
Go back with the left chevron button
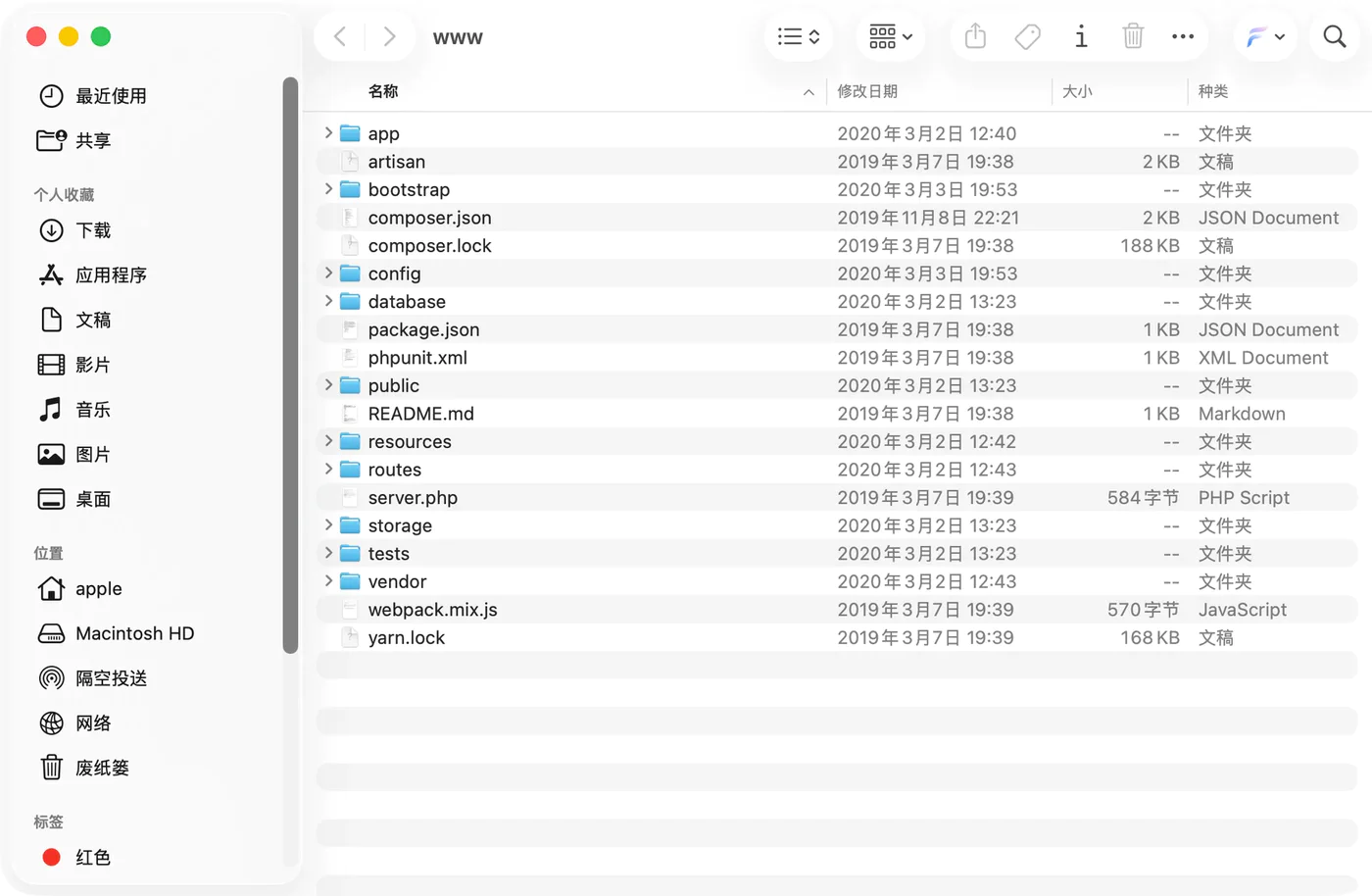pyautogui.click(x=340, y=37)
